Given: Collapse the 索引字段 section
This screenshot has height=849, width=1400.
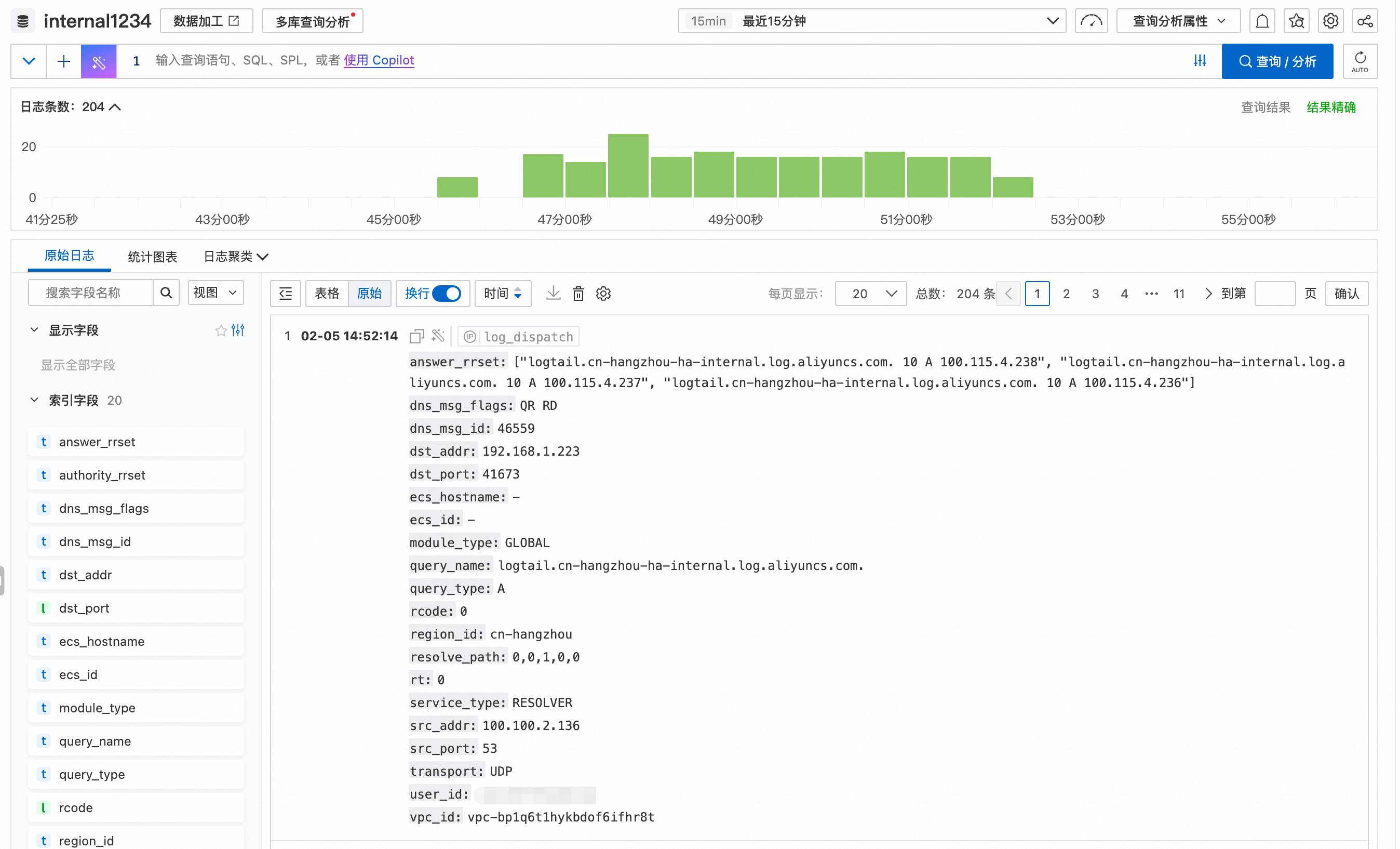Looking at the screenshot, I should 34,400.
